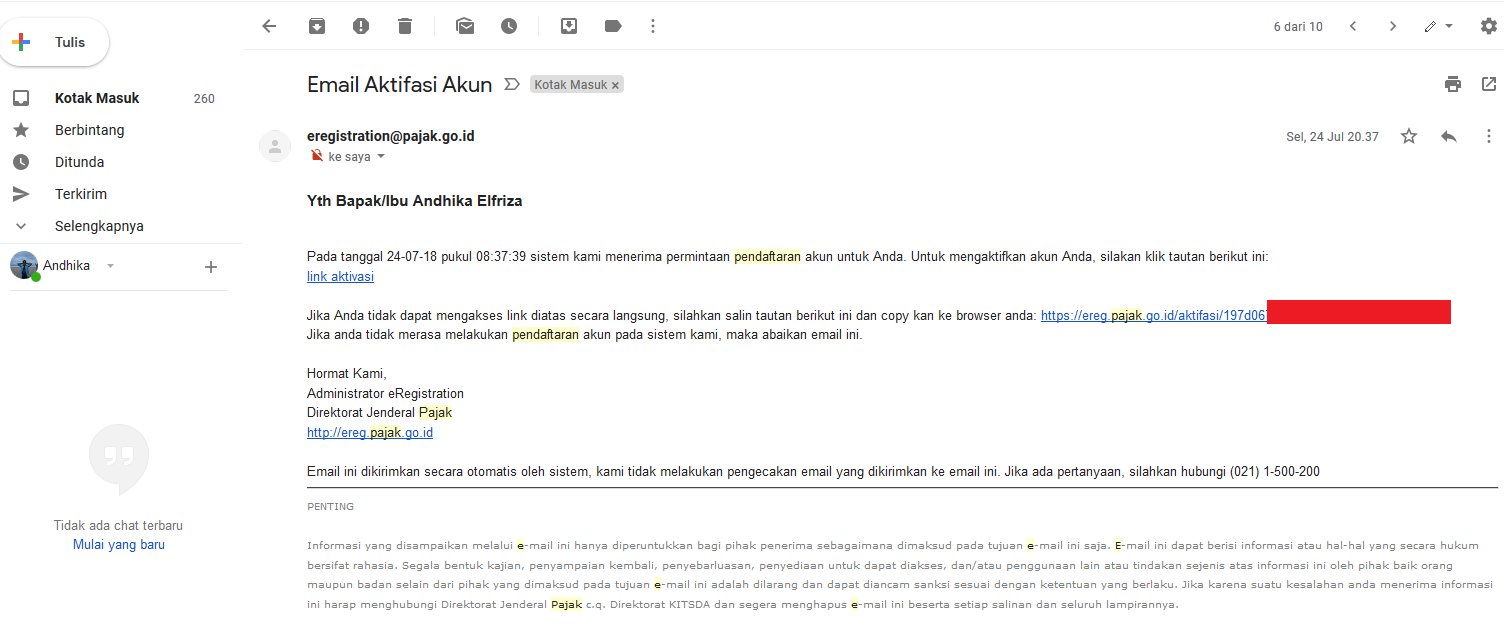Screen dimensions: 1504x628
Task: Go back to inbox with arrow
Action: click(269, 26)
